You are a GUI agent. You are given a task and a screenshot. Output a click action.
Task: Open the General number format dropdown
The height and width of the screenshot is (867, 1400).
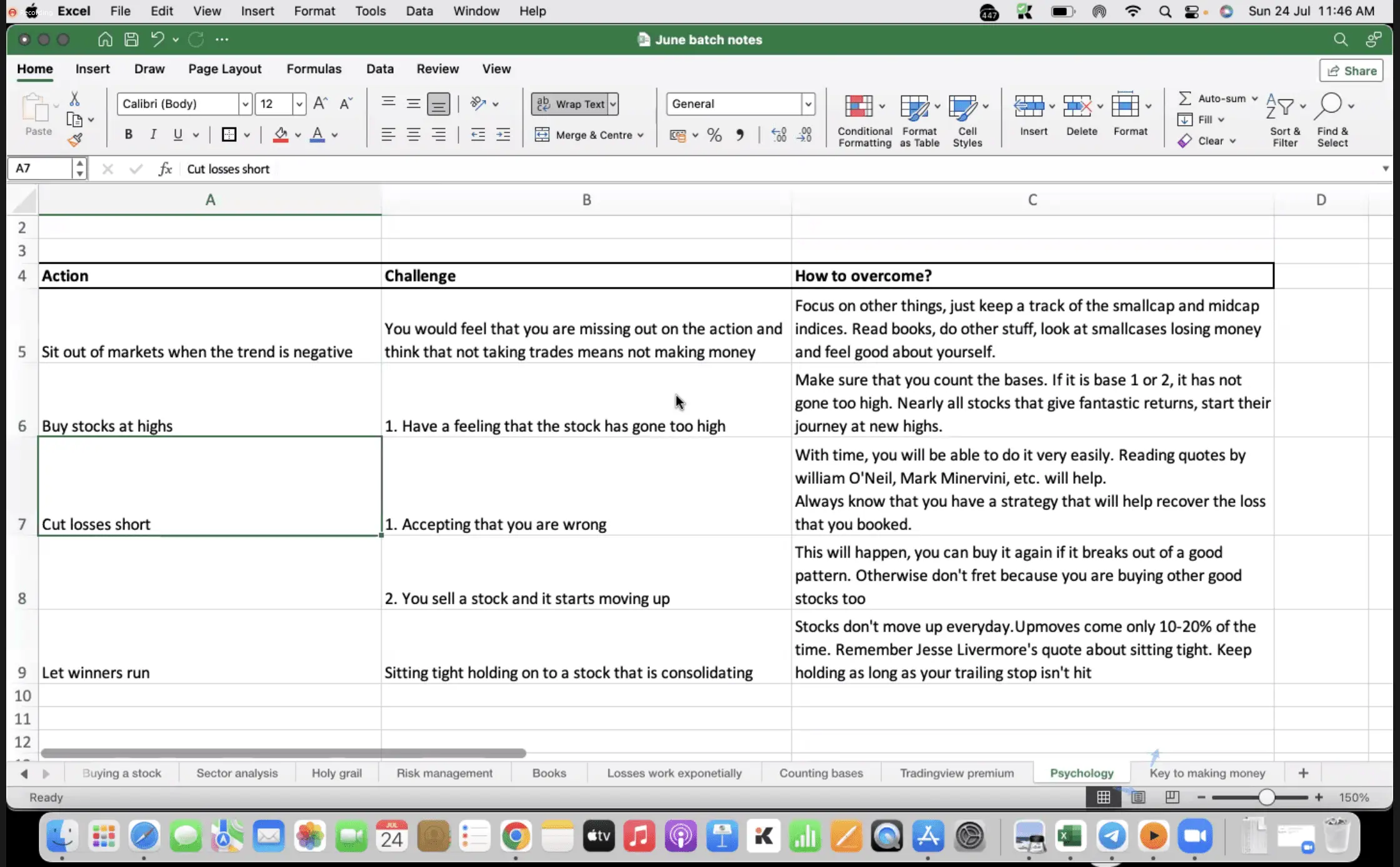pos(807,104)
